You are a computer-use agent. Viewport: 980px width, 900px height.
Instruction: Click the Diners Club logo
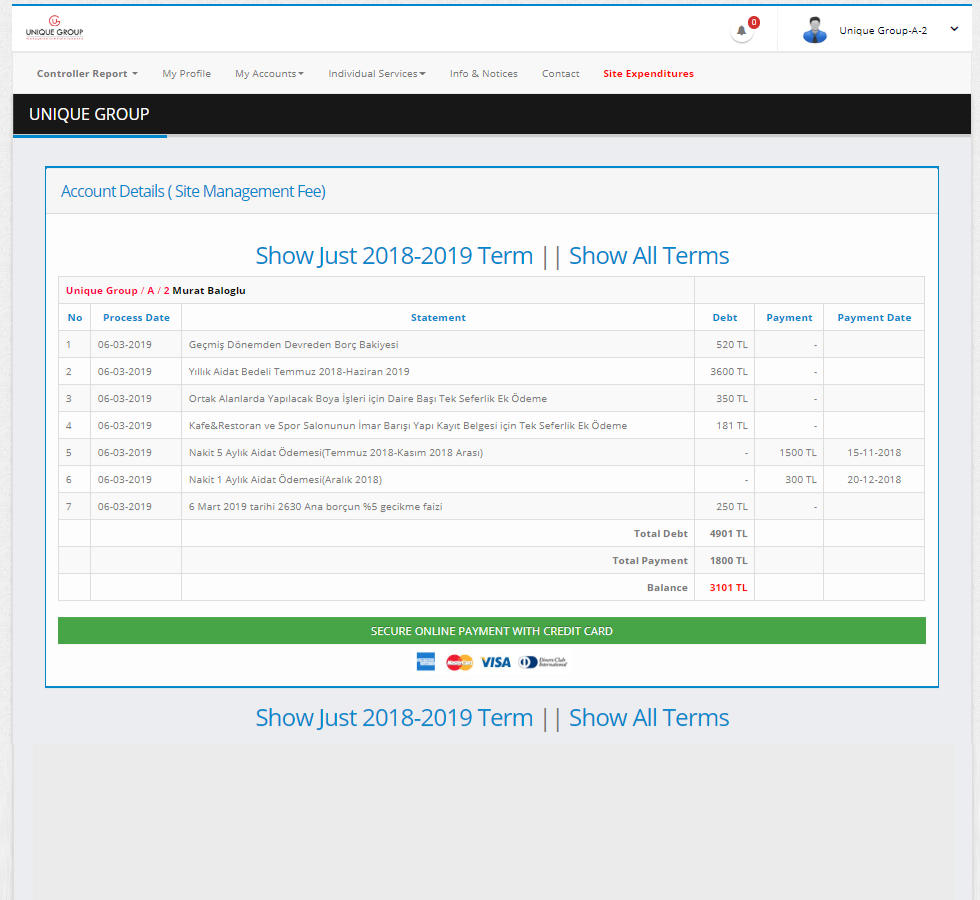[543, 662]
